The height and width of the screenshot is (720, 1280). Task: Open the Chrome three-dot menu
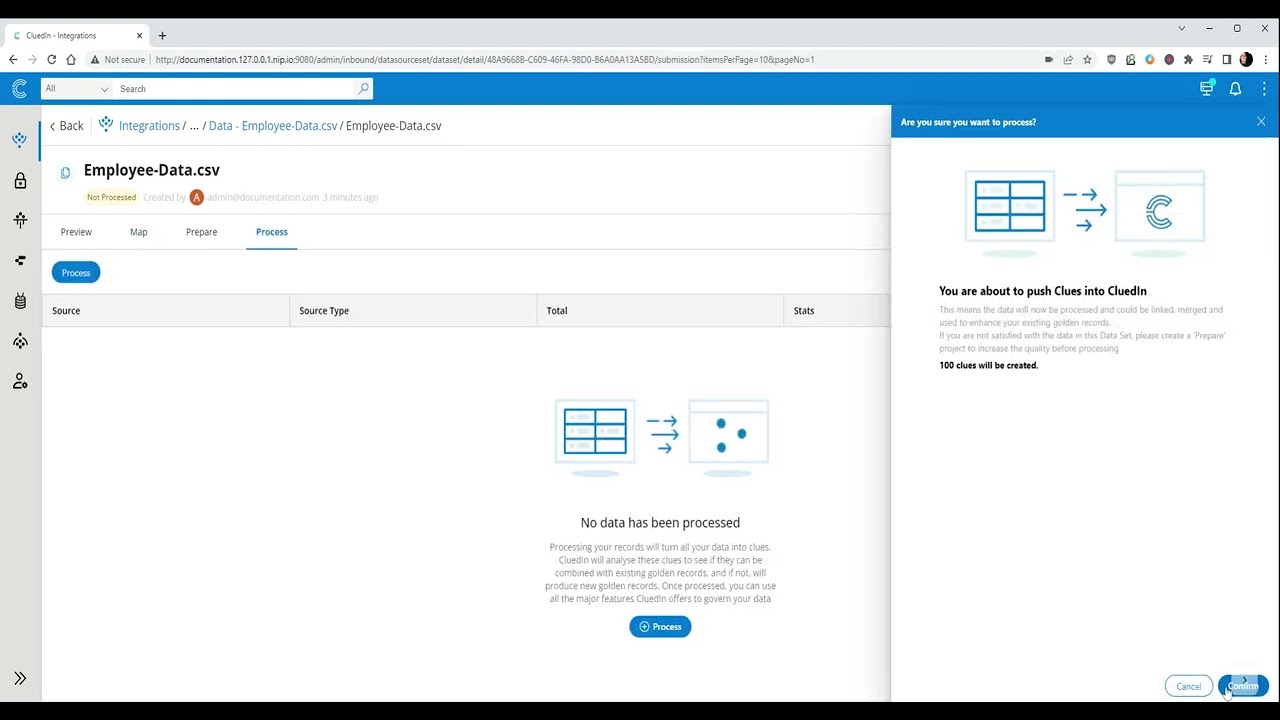tap(1265, 60)
